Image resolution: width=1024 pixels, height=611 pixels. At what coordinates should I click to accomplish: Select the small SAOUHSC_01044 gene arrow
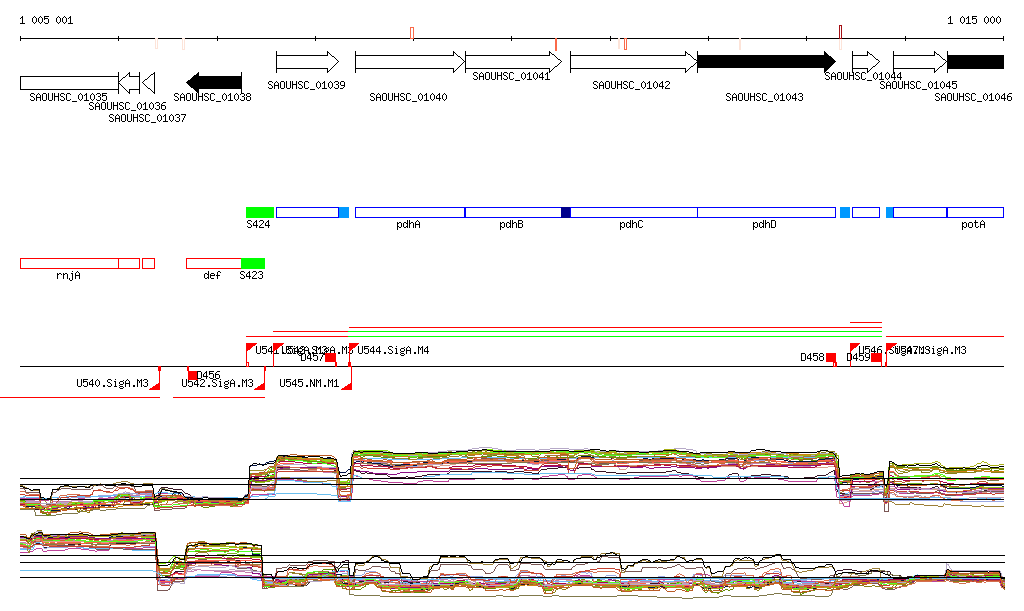(866, 62)
